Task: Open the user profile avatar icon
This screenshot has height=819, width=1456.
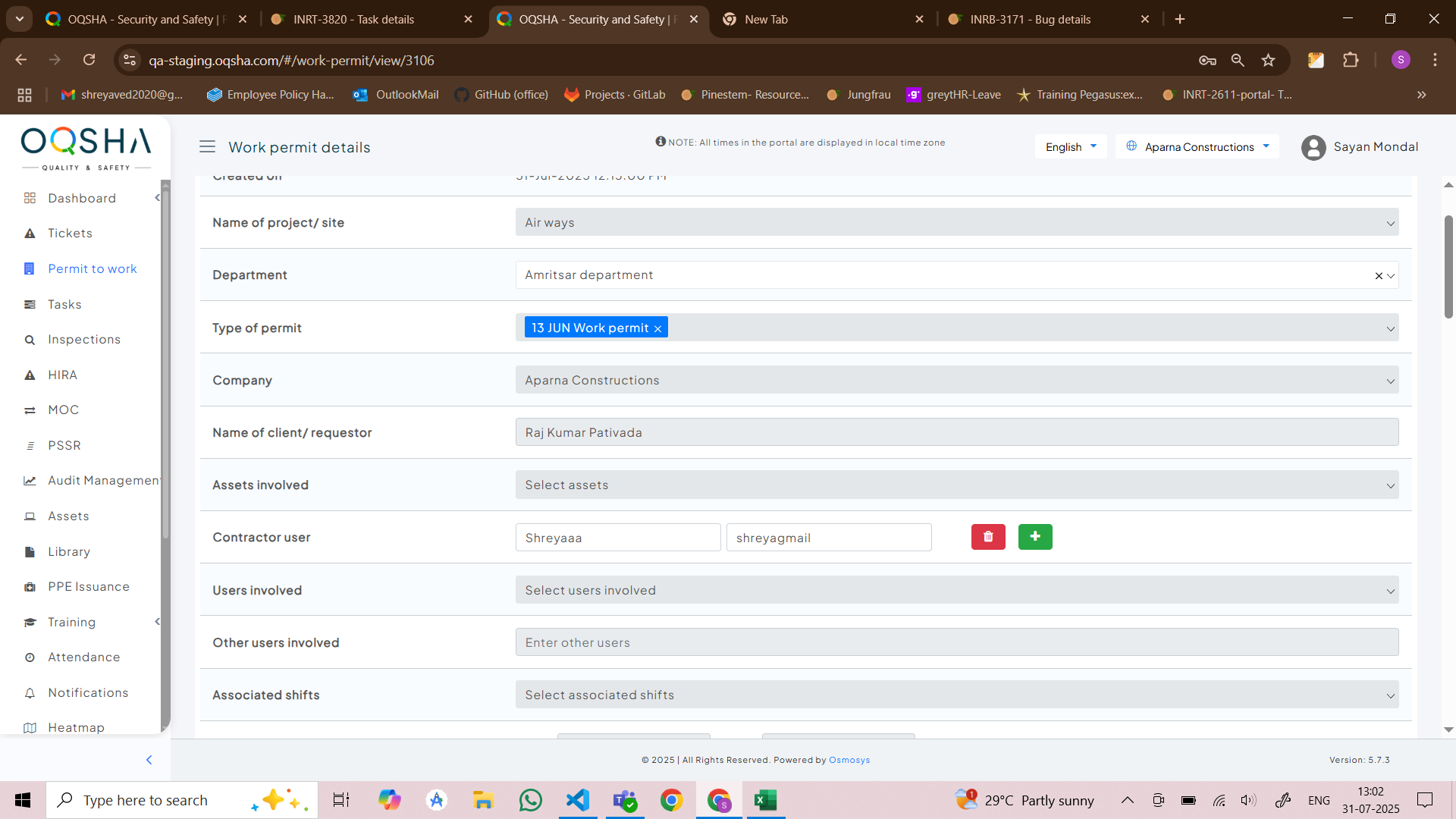Action: 1313,147
